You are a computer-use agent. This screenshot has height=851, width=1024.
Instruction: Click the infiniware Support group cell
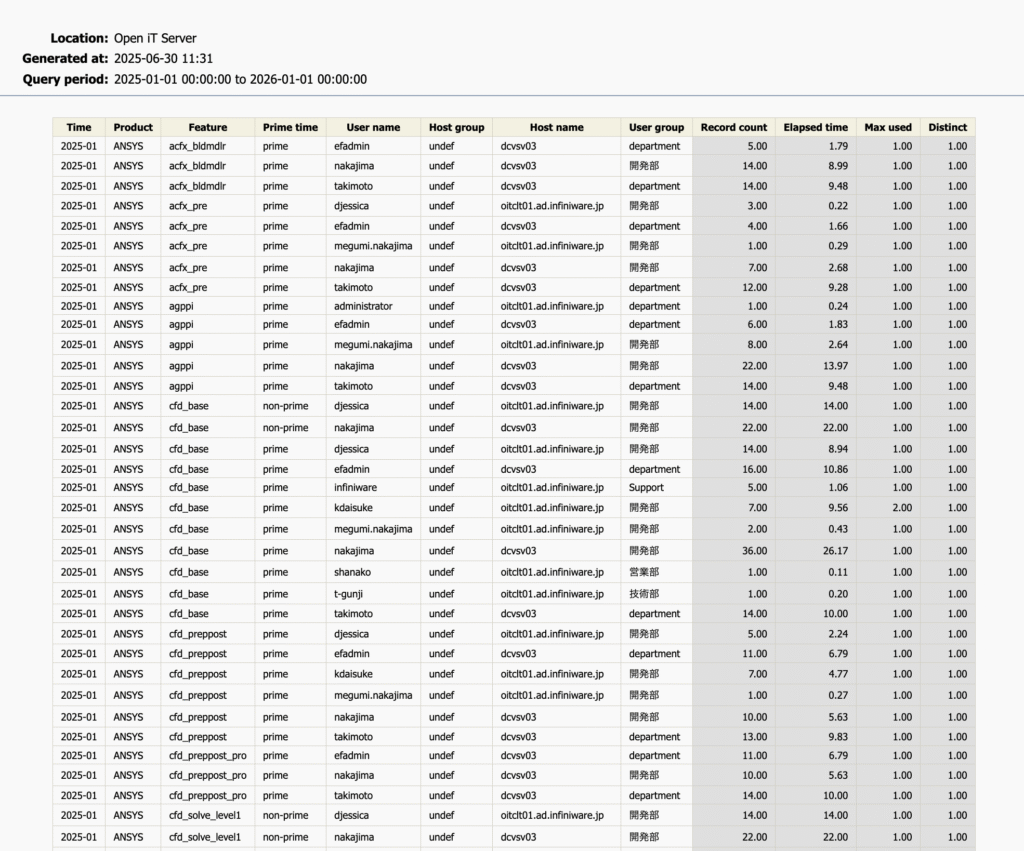click(656, 487)
